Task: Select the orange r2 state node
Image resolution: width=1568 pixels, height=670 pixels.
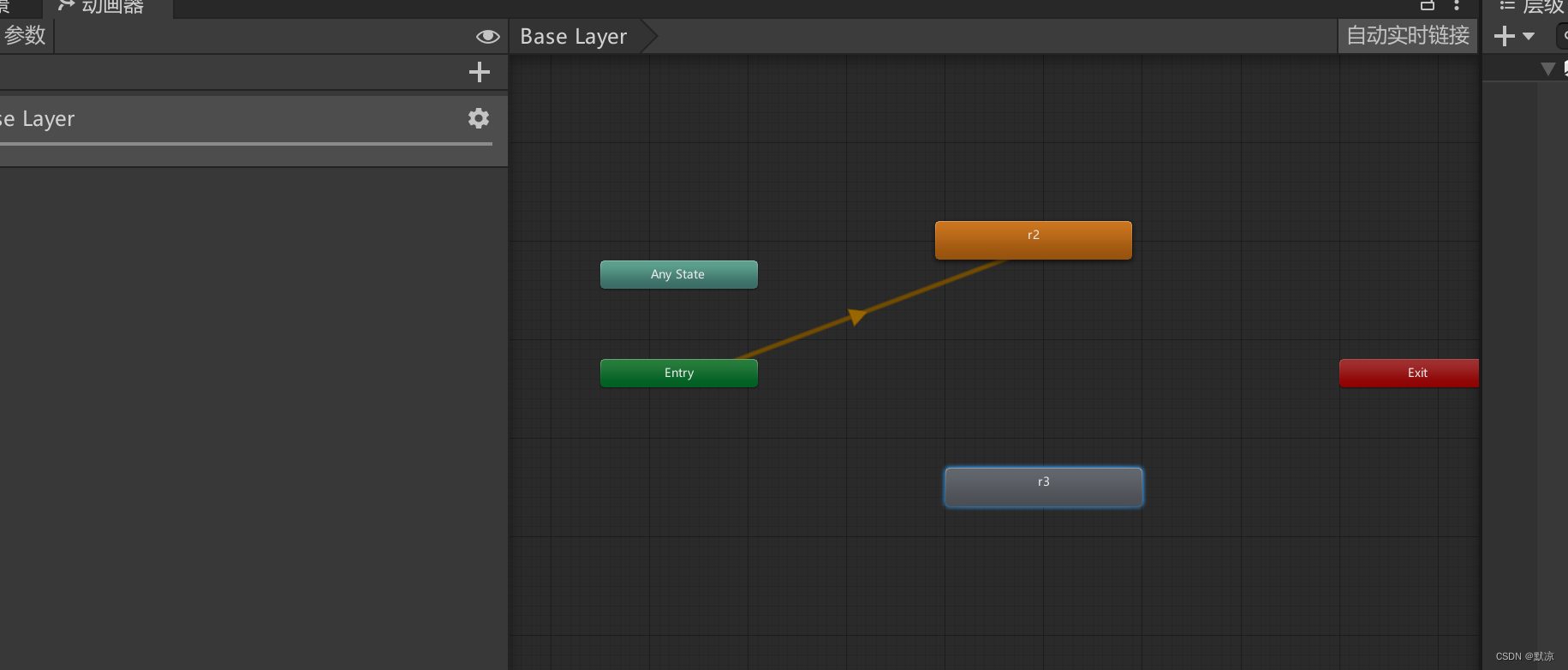Action: (1033, 240)
